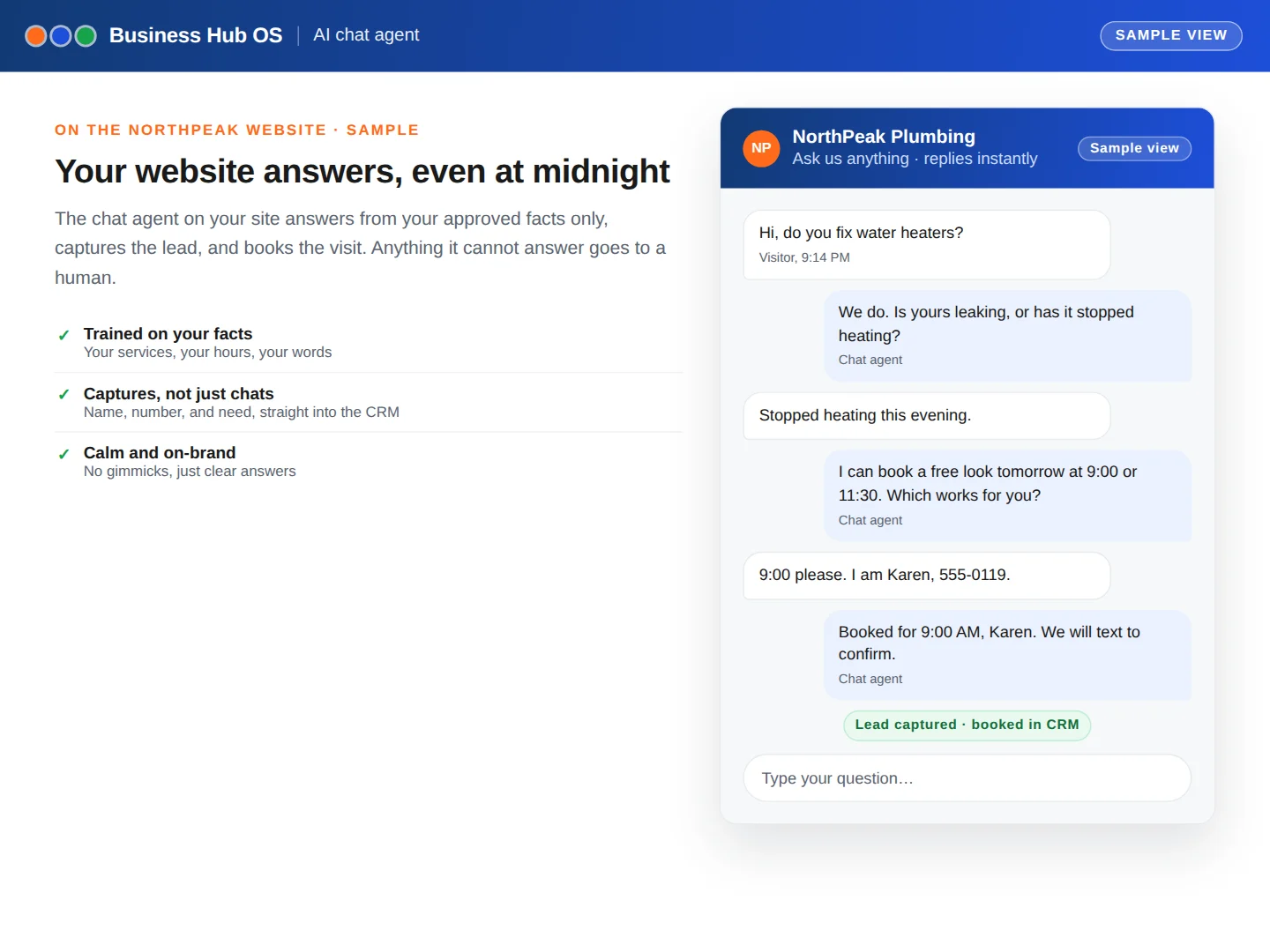1270x952 pixels.
Task: Click the Business Hub OS title
Action: pos(196,35)
